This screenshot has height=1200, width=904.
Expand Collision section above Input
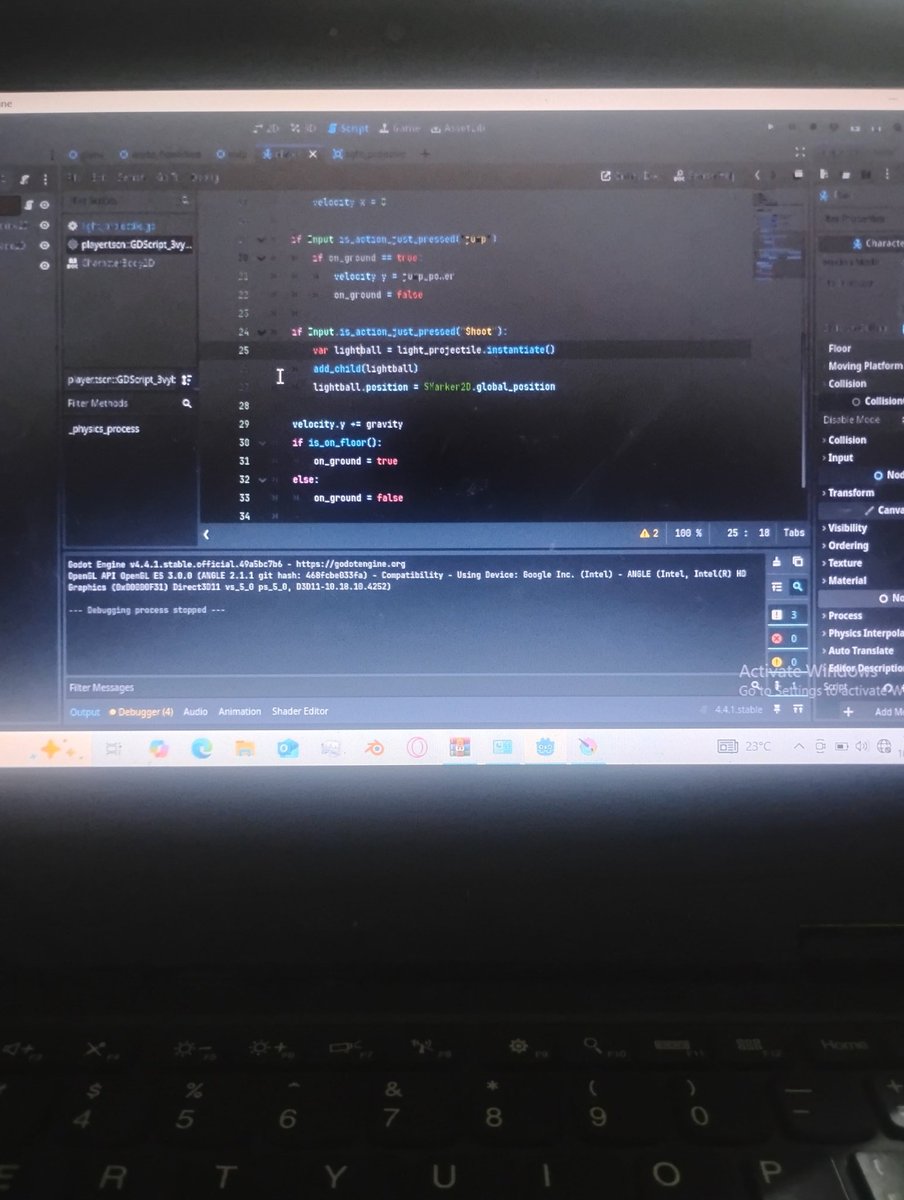pos(846,440)
